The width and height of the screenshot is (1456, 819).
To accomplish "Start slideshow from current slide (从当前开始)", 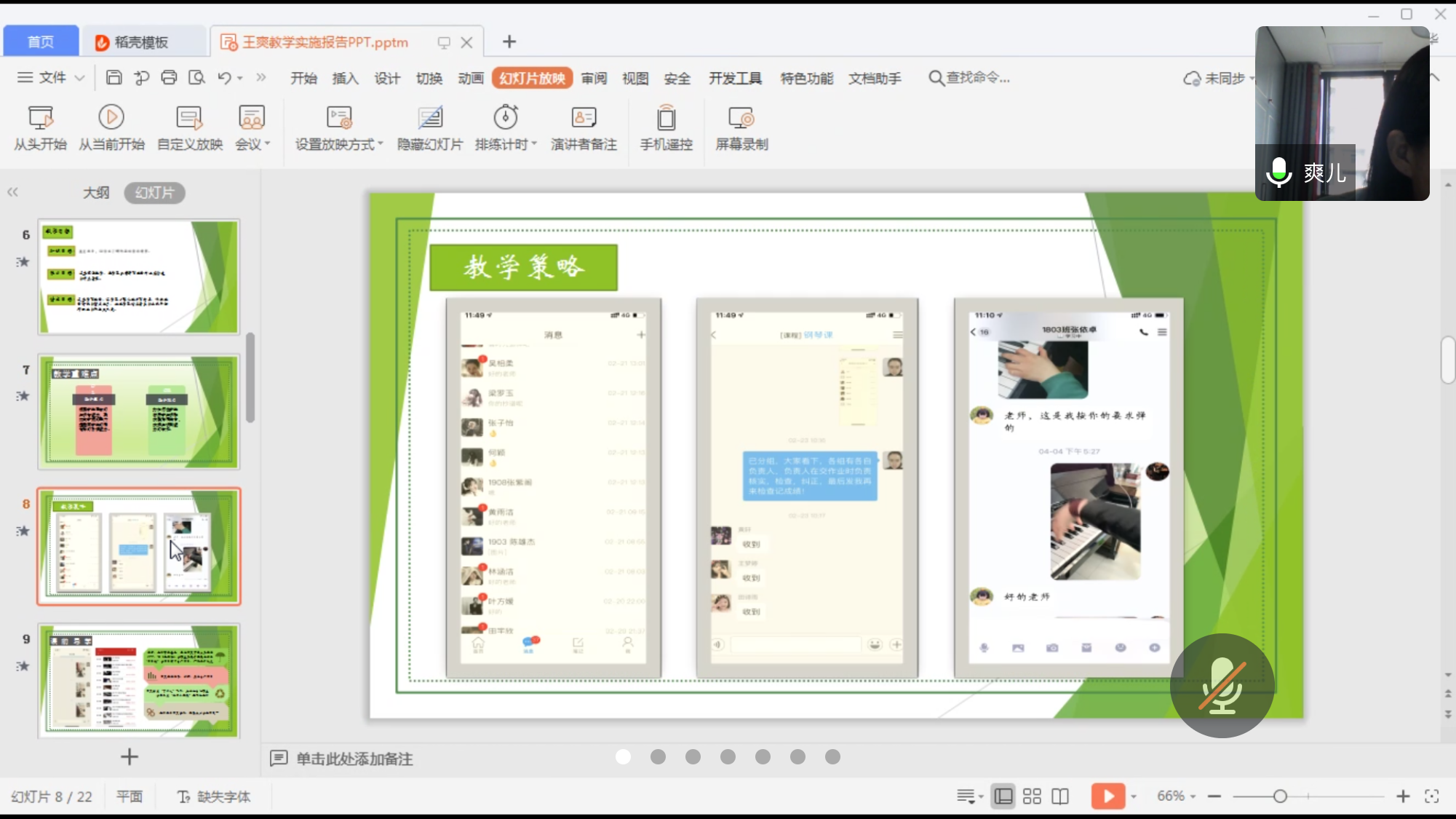I will [111, 118].
